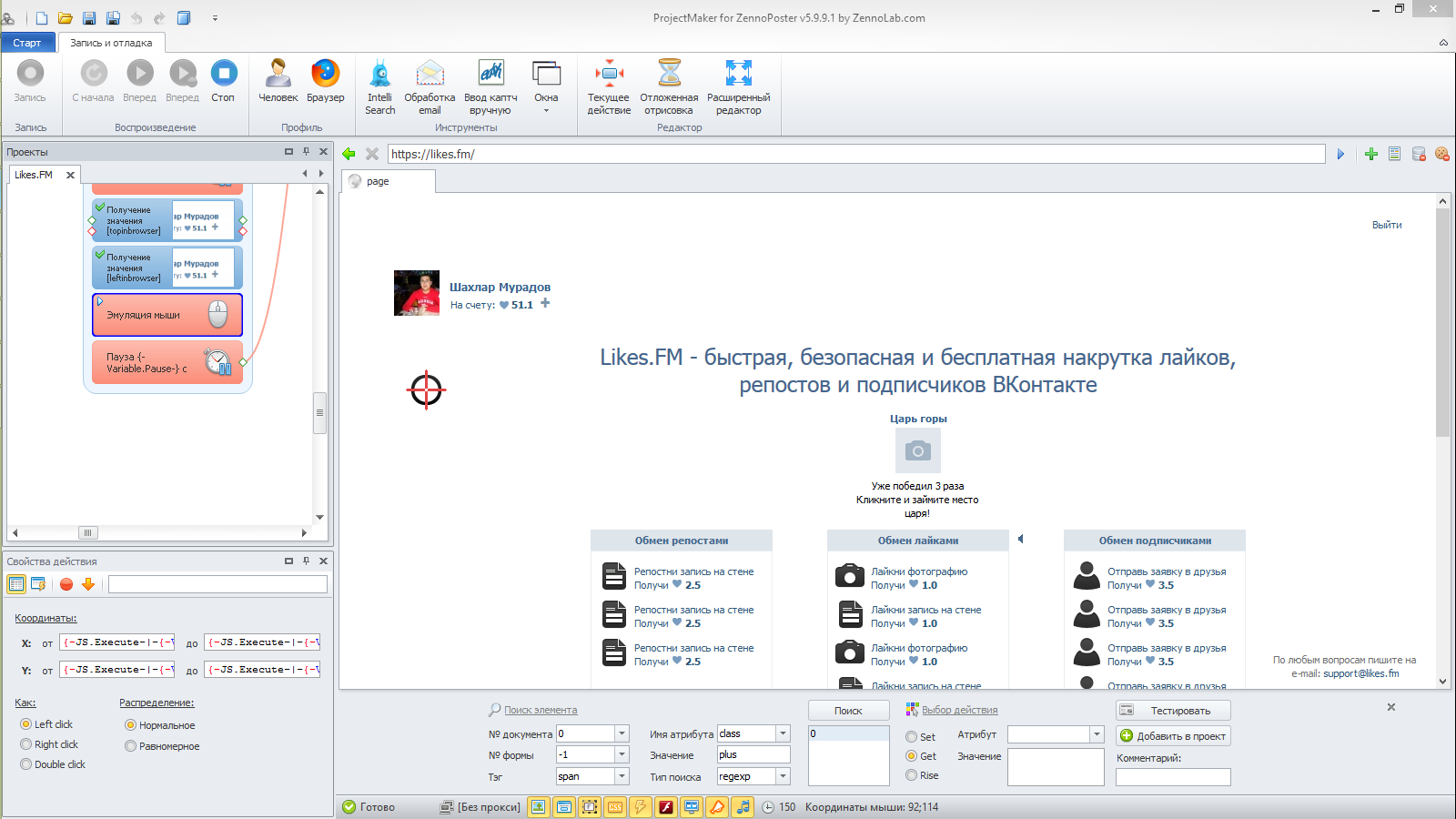Viewport: 1456px width, 819px height.
Task: Select the Пауза Variable.Pause action block
Action: click(x=167, y=362)
